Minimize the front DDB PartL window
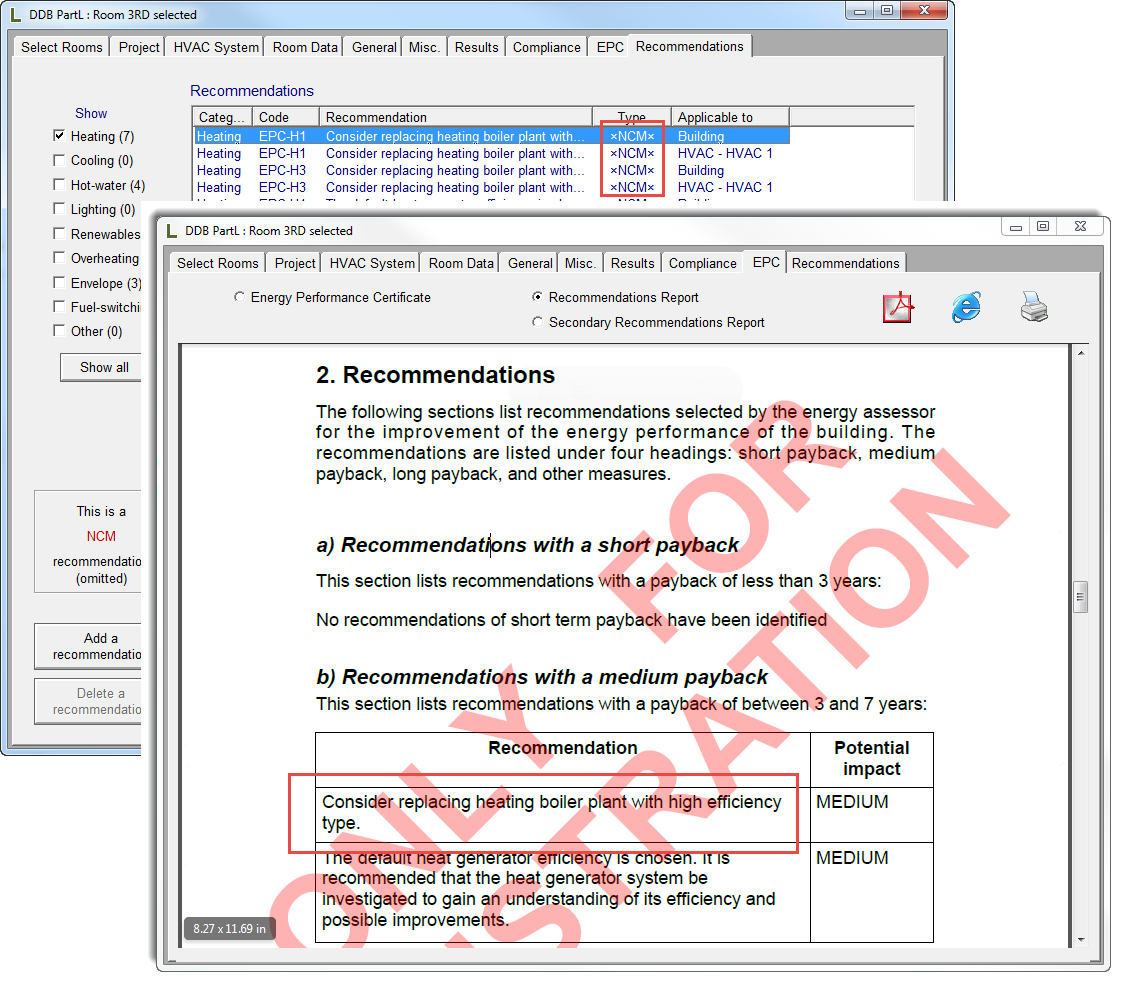The height and width of the screenshot is (986, 1136). (x=1016, y=227)
